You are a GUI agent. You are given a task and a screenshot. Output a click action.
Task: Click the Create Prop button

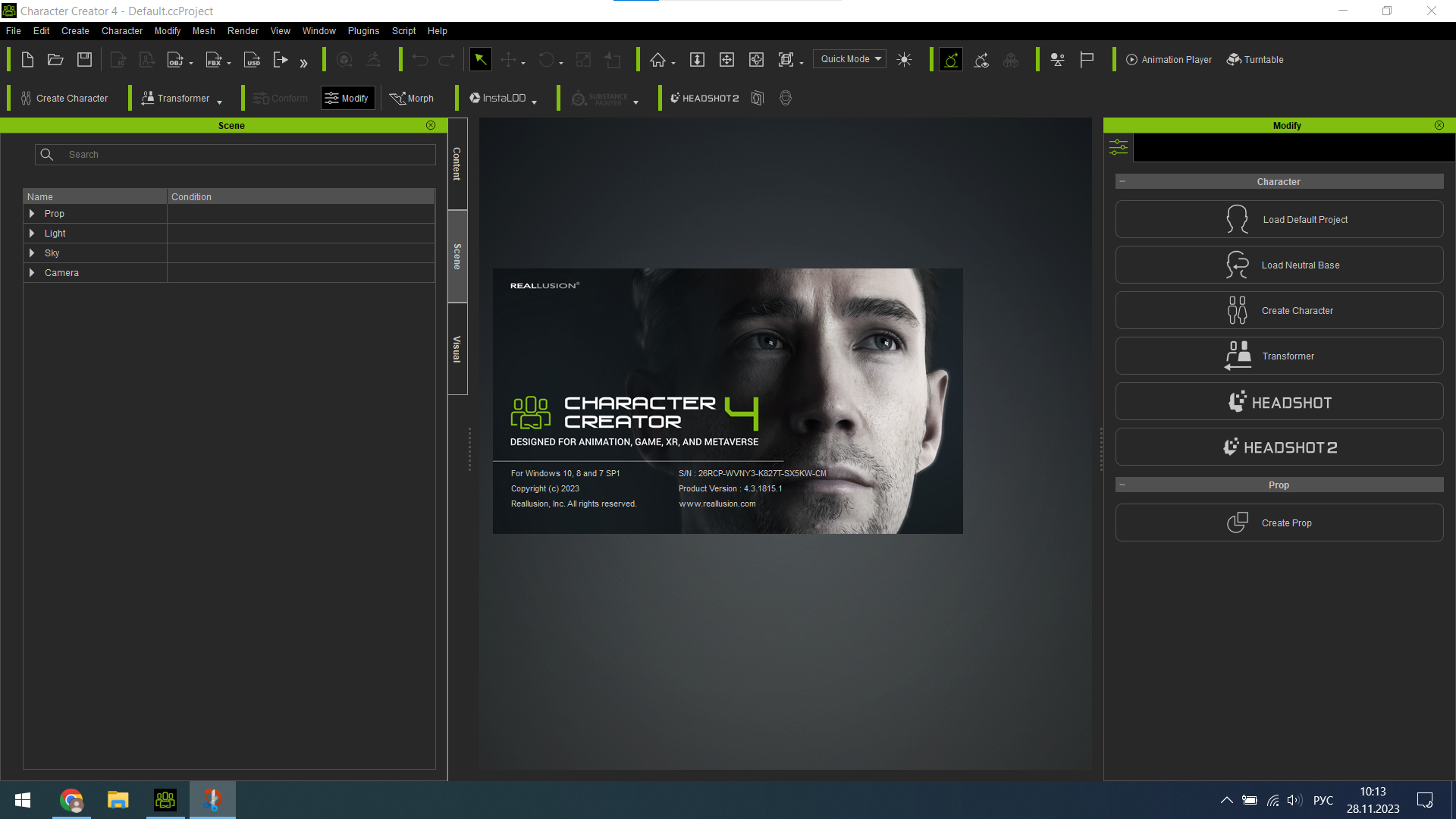tap(1279, 523)
